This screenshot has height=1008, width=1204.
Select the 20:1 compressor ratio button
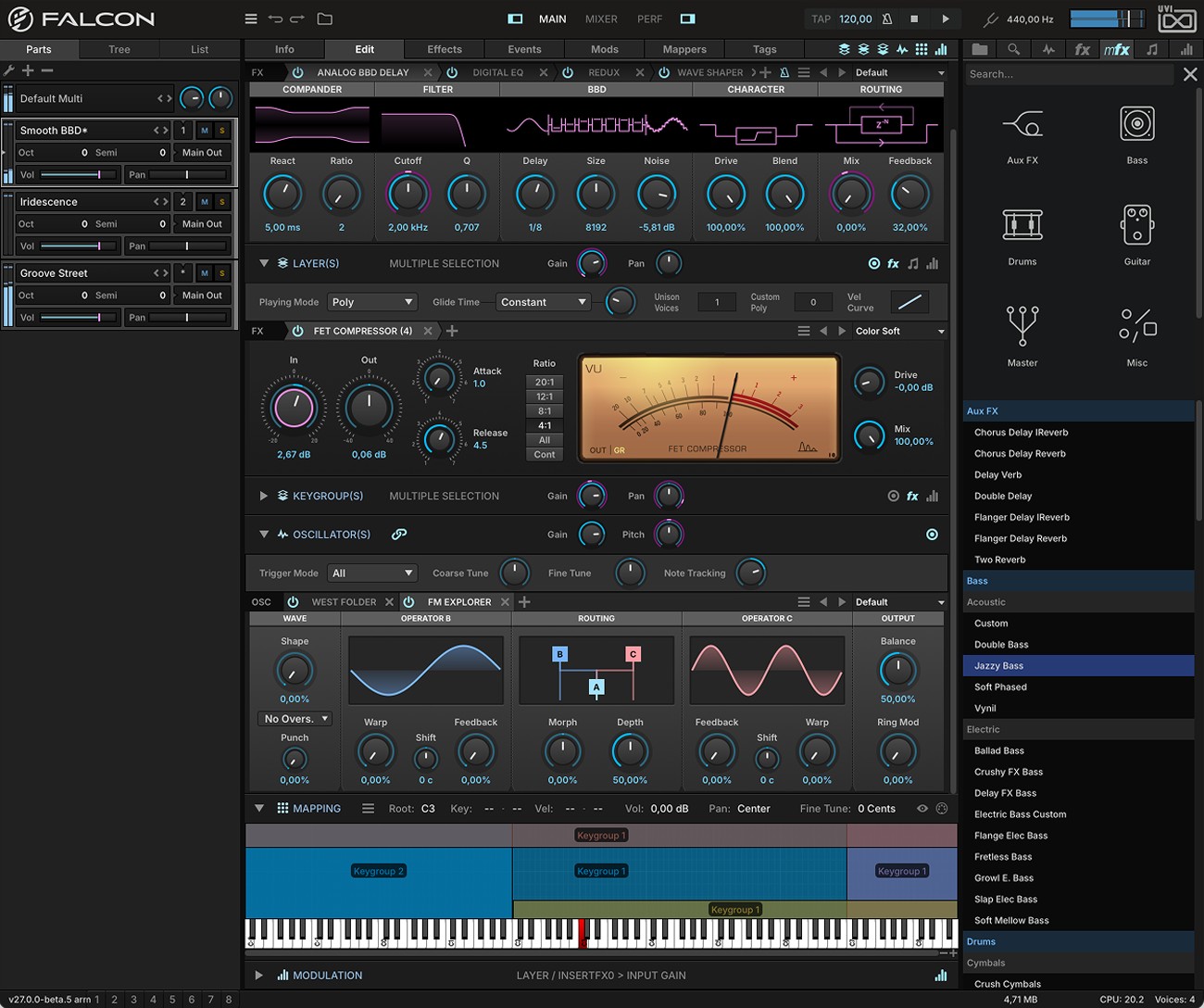tap(545, 382)
